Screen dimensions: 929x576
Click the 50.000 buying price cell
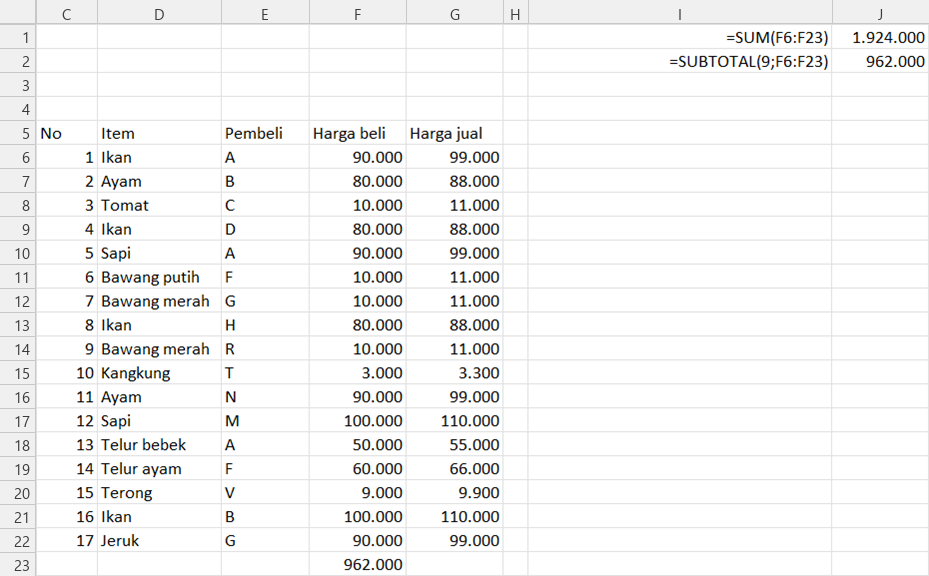358,444
